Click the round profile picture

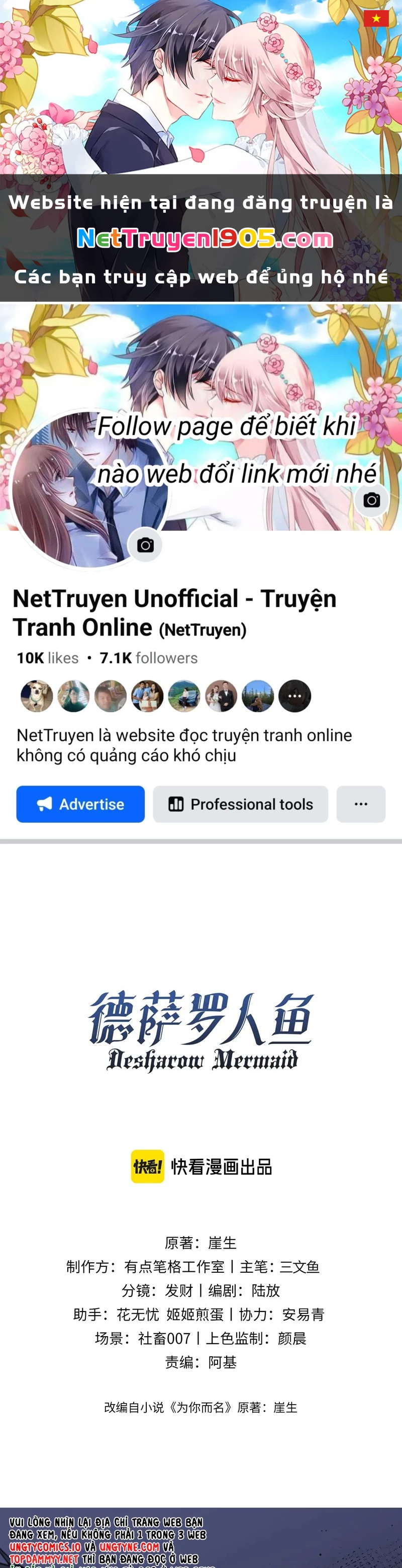[90, 489]
